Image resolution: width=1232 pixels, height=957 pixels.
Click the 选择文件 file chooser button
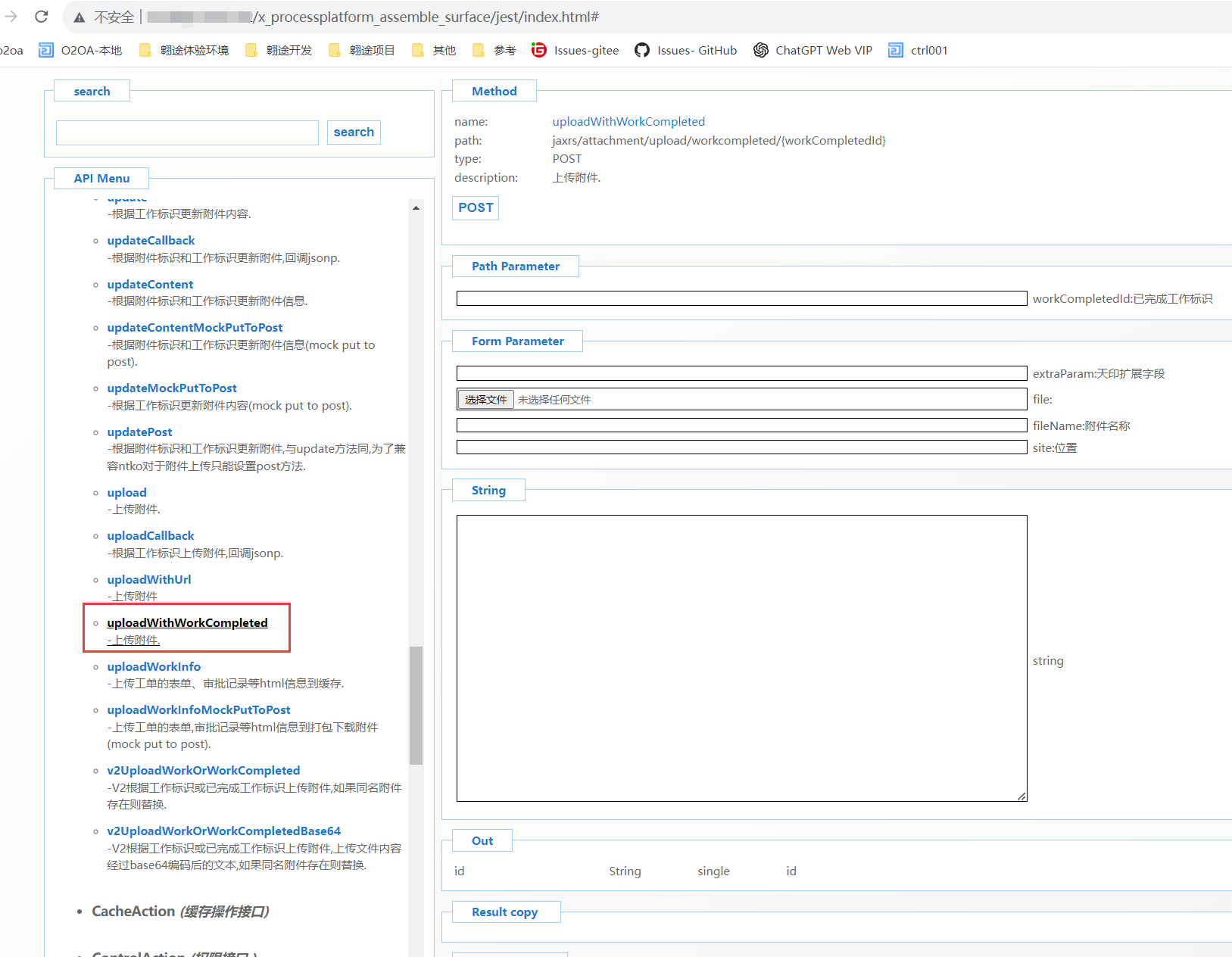485,400
